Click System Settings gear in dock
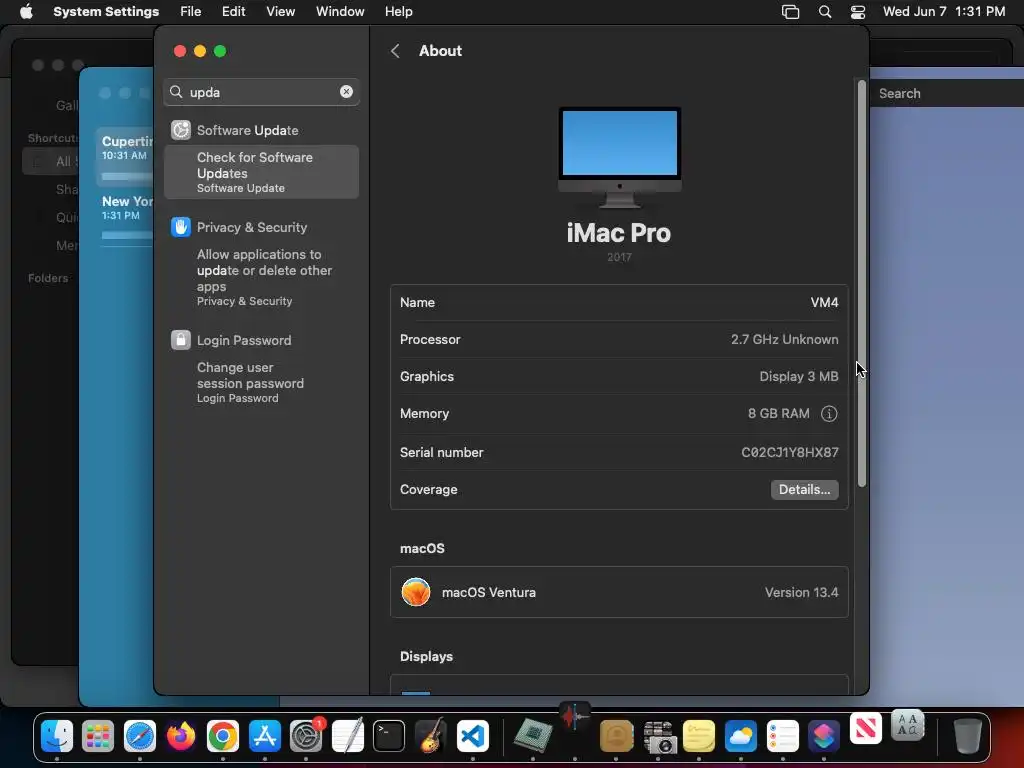This screenshot has height=768, width=1024. click(x=306, y=736)
